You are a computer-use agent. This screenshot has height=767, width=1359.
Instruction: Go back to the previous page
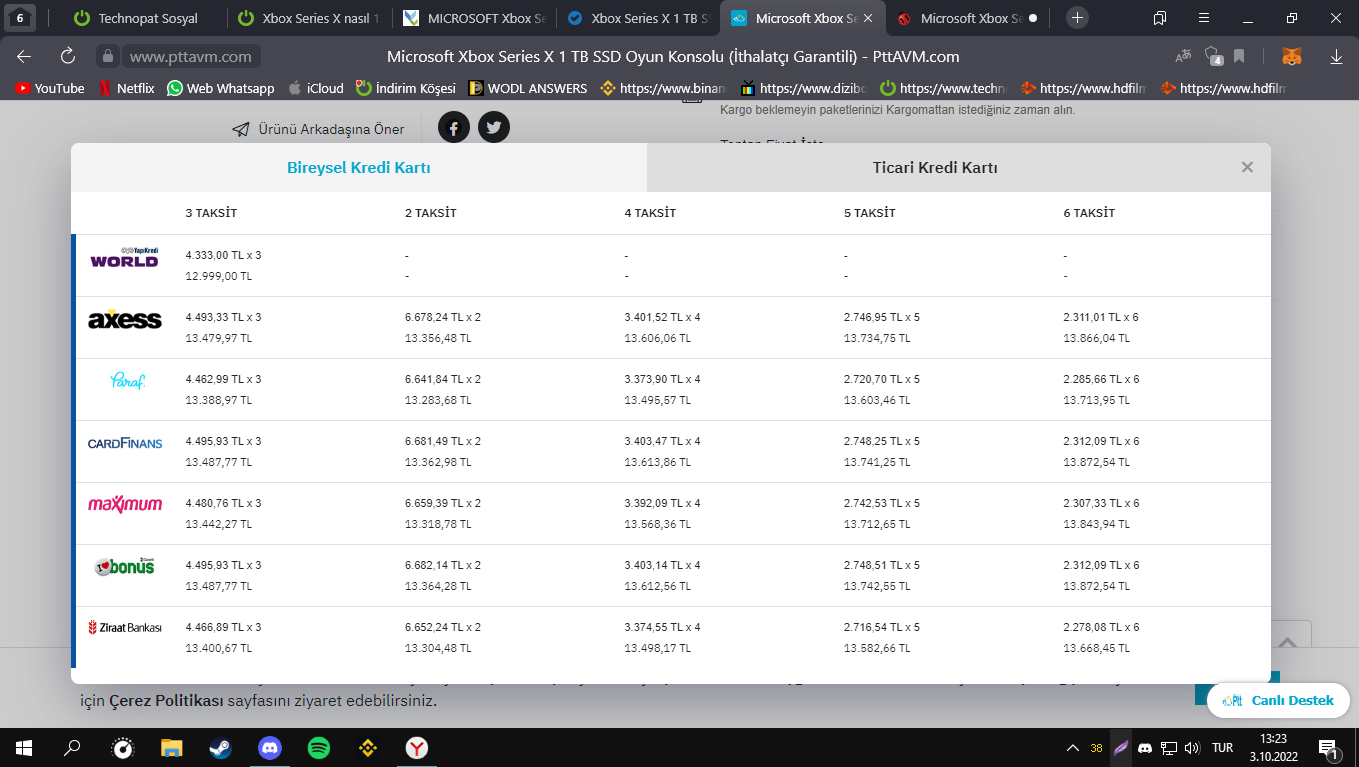24,57
